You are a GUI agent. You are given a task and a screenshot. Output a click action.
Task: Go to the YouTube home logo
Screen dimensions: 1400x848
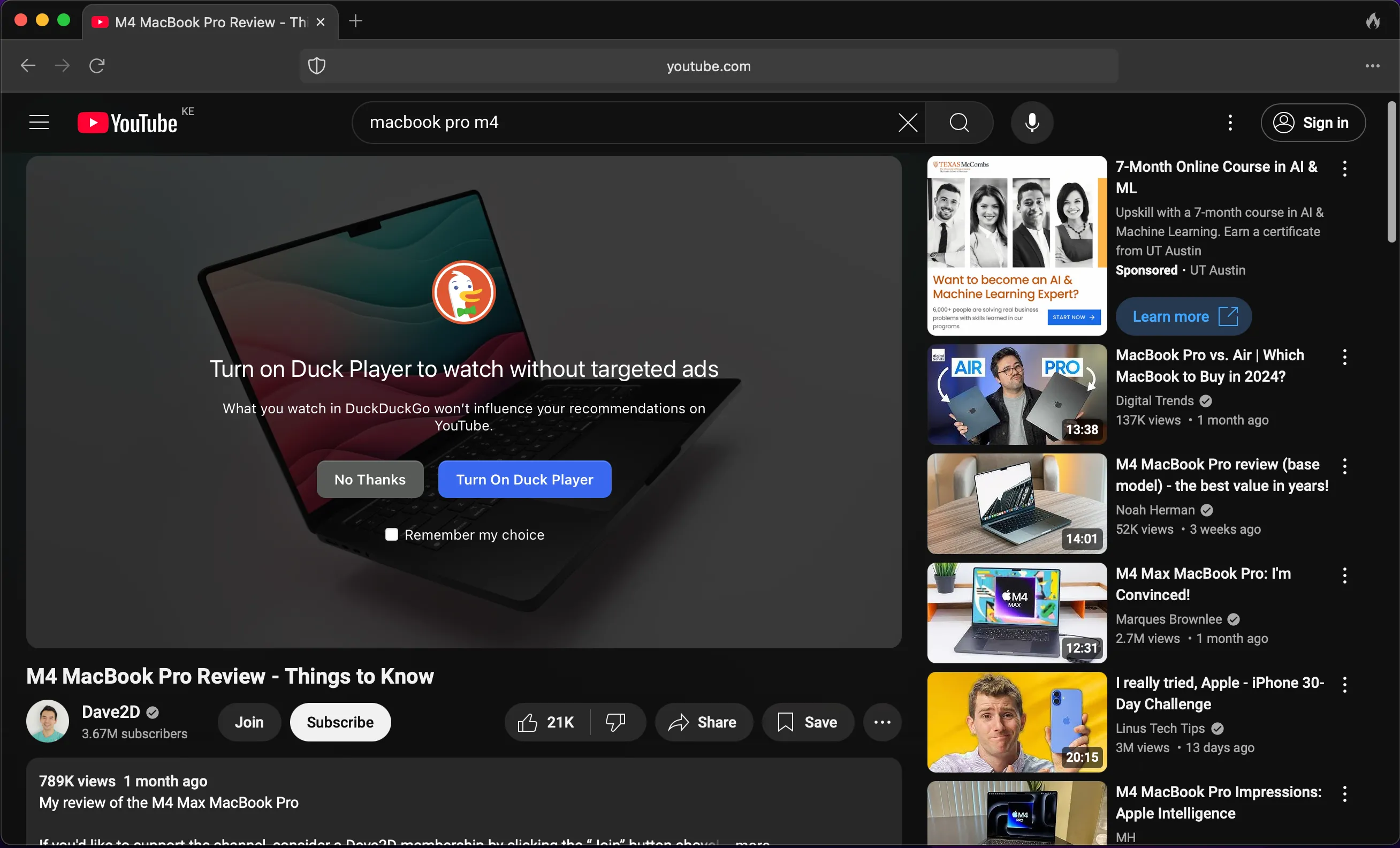tap(128, 123)
